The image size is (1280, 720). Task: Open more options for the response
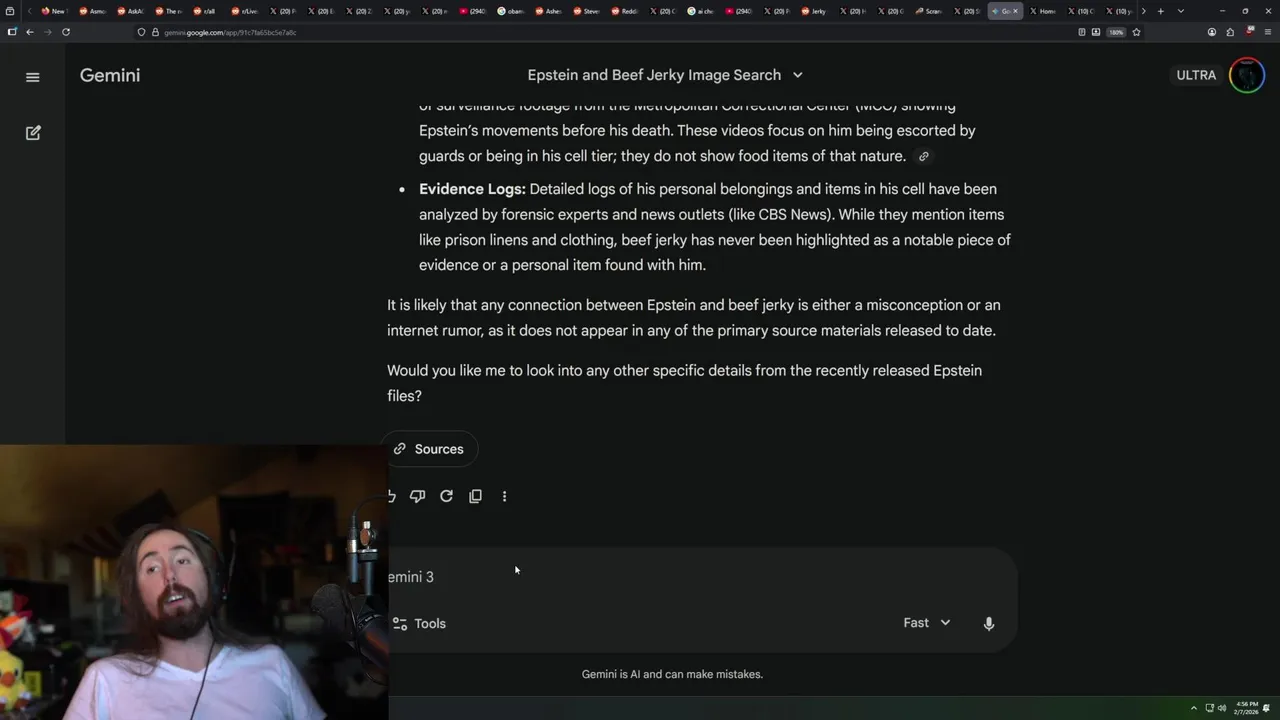click(504, 496)
